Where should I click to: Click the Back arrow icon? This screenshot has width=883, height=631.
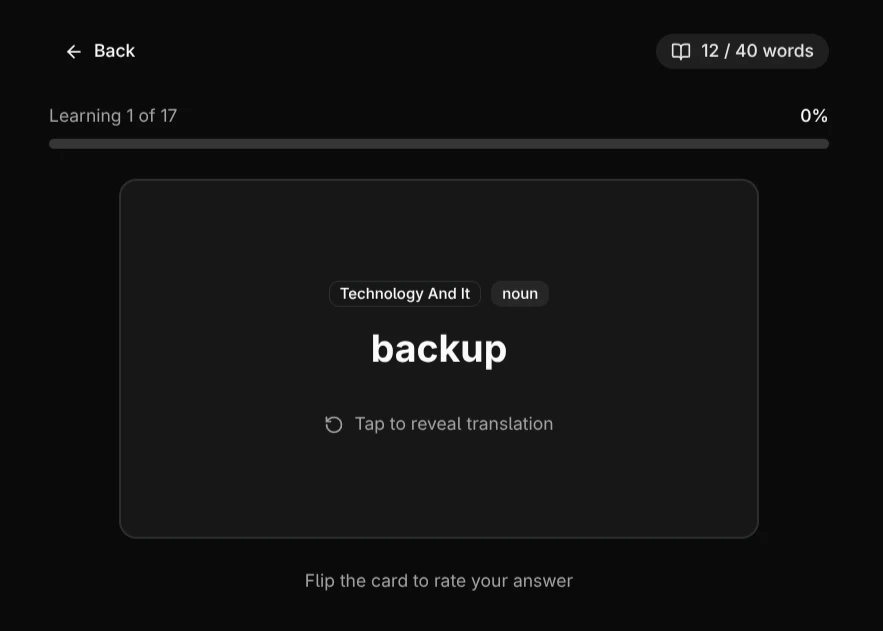click(x=73, y=51)
